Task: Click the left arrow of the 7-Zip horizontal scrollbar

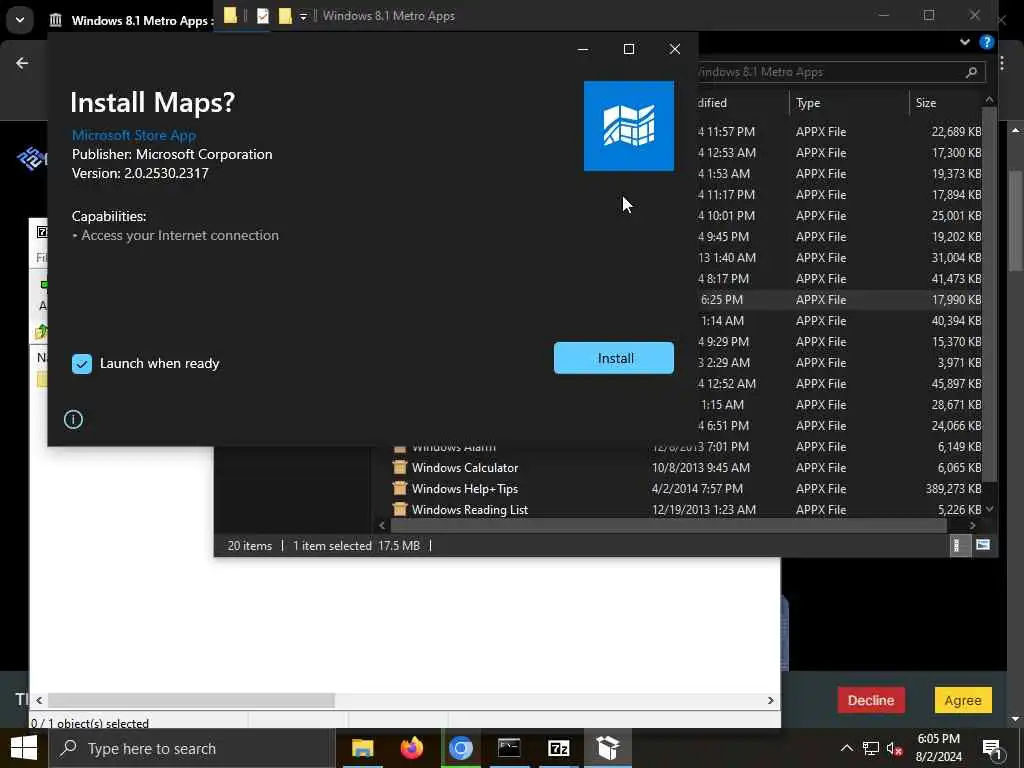Action: pos(39,700)
